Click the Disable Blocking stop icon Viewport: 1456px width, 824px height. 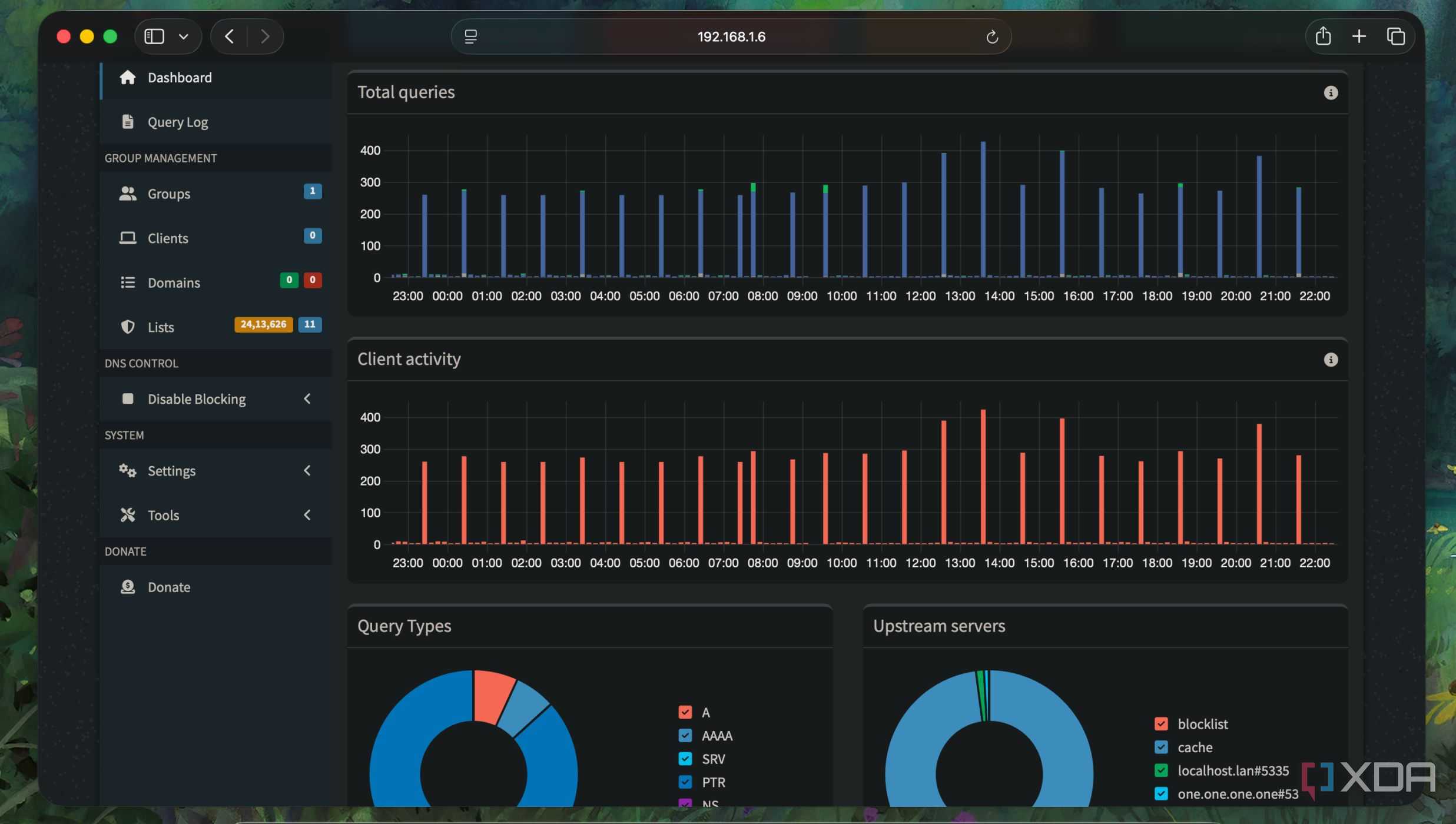click(x=128, y=398)
